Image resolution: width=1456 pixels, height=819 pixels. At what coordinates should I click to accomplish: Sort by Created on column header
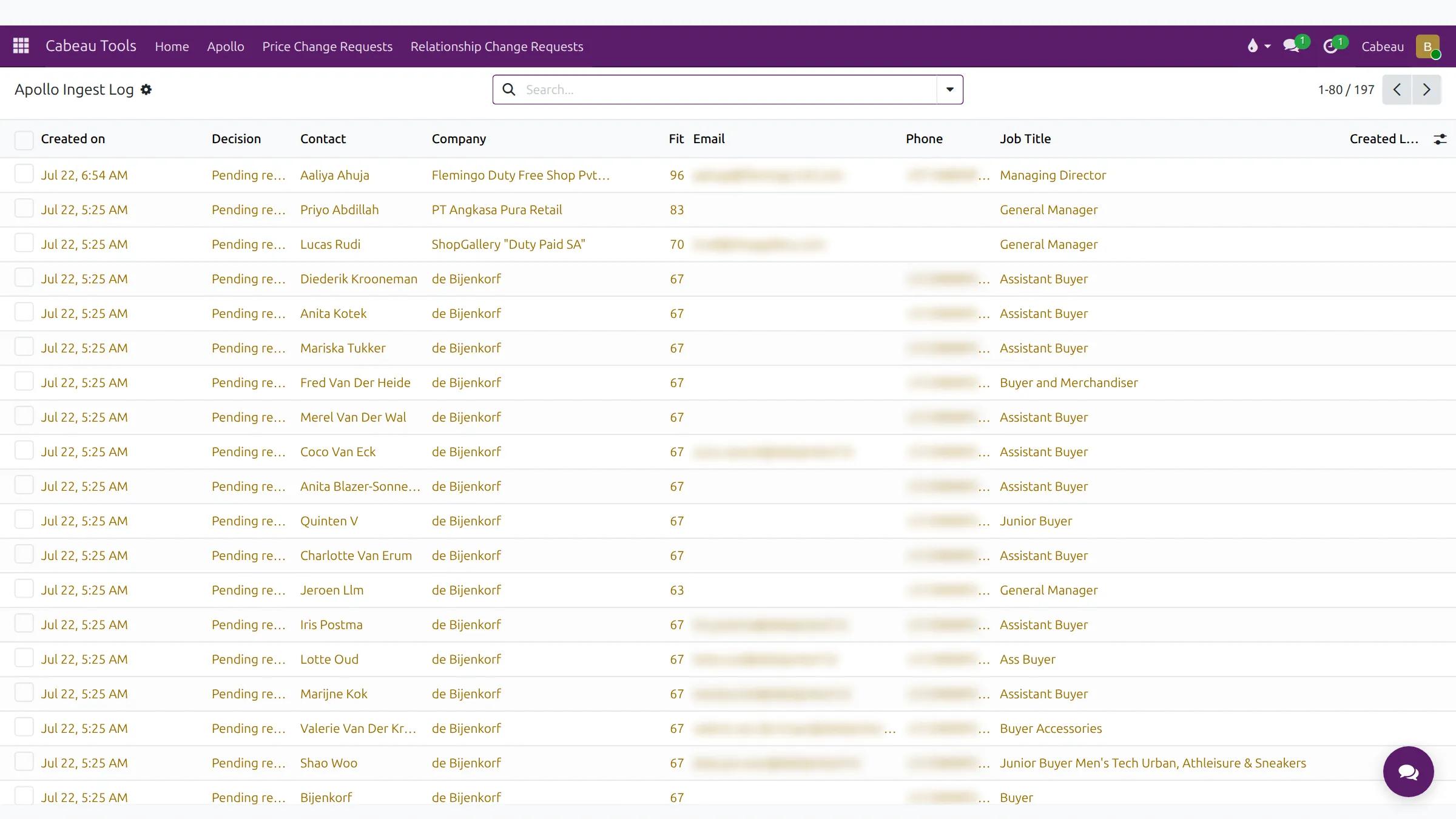point(73,139)
